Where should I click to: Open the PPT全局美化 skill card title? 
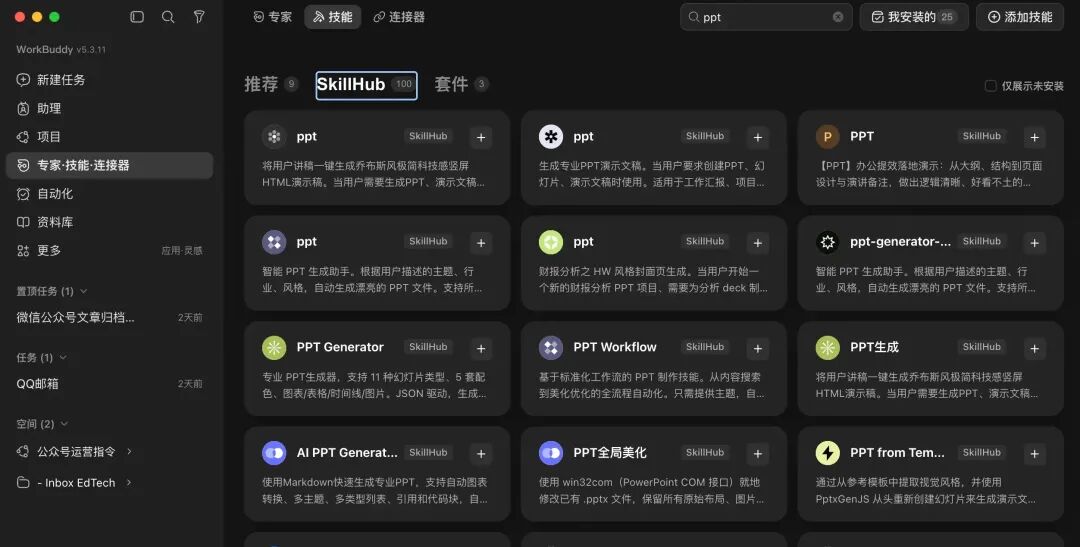tap(610, 453)
